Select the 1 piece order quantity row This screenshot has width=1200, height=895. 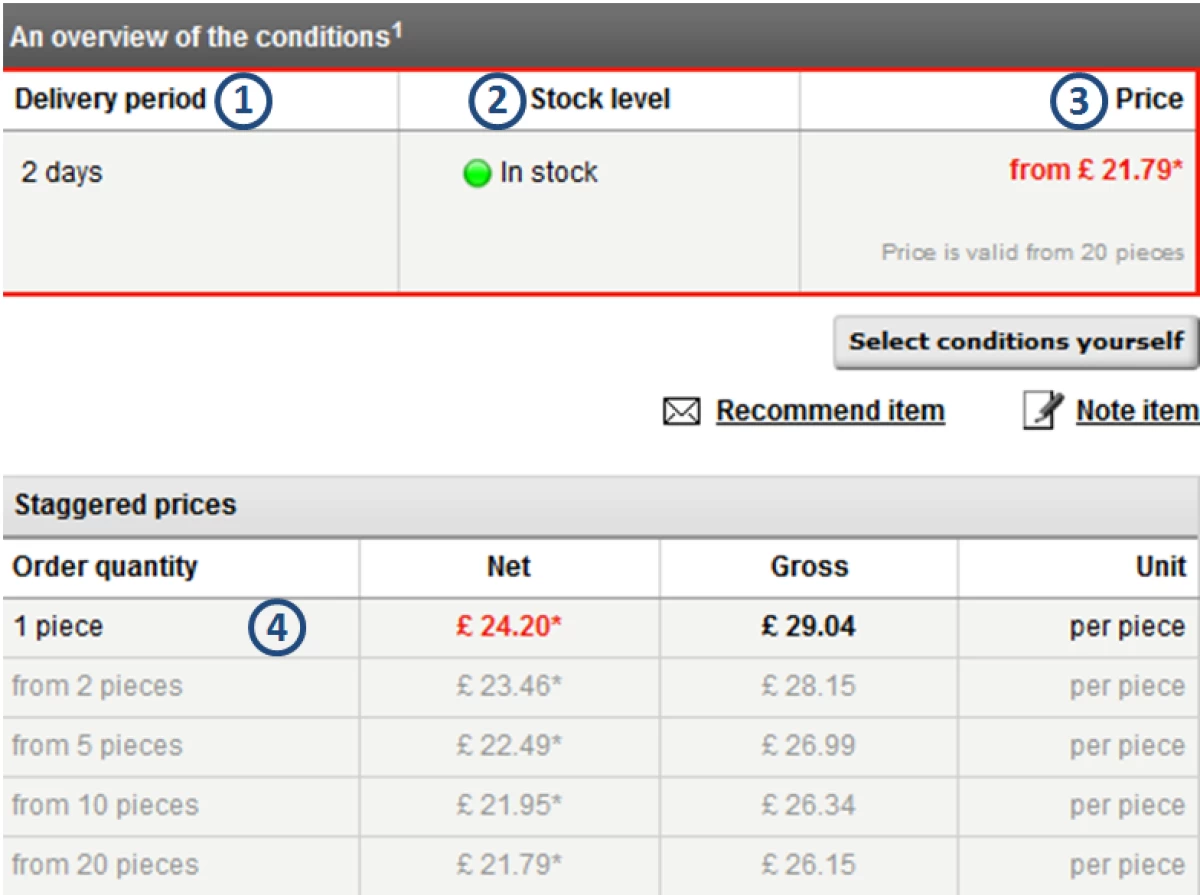pos(58,628)
